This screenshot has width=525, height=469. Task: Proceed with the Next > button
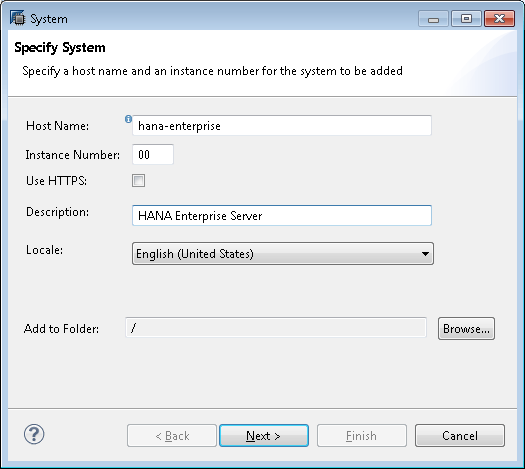(x=264, y=436)
